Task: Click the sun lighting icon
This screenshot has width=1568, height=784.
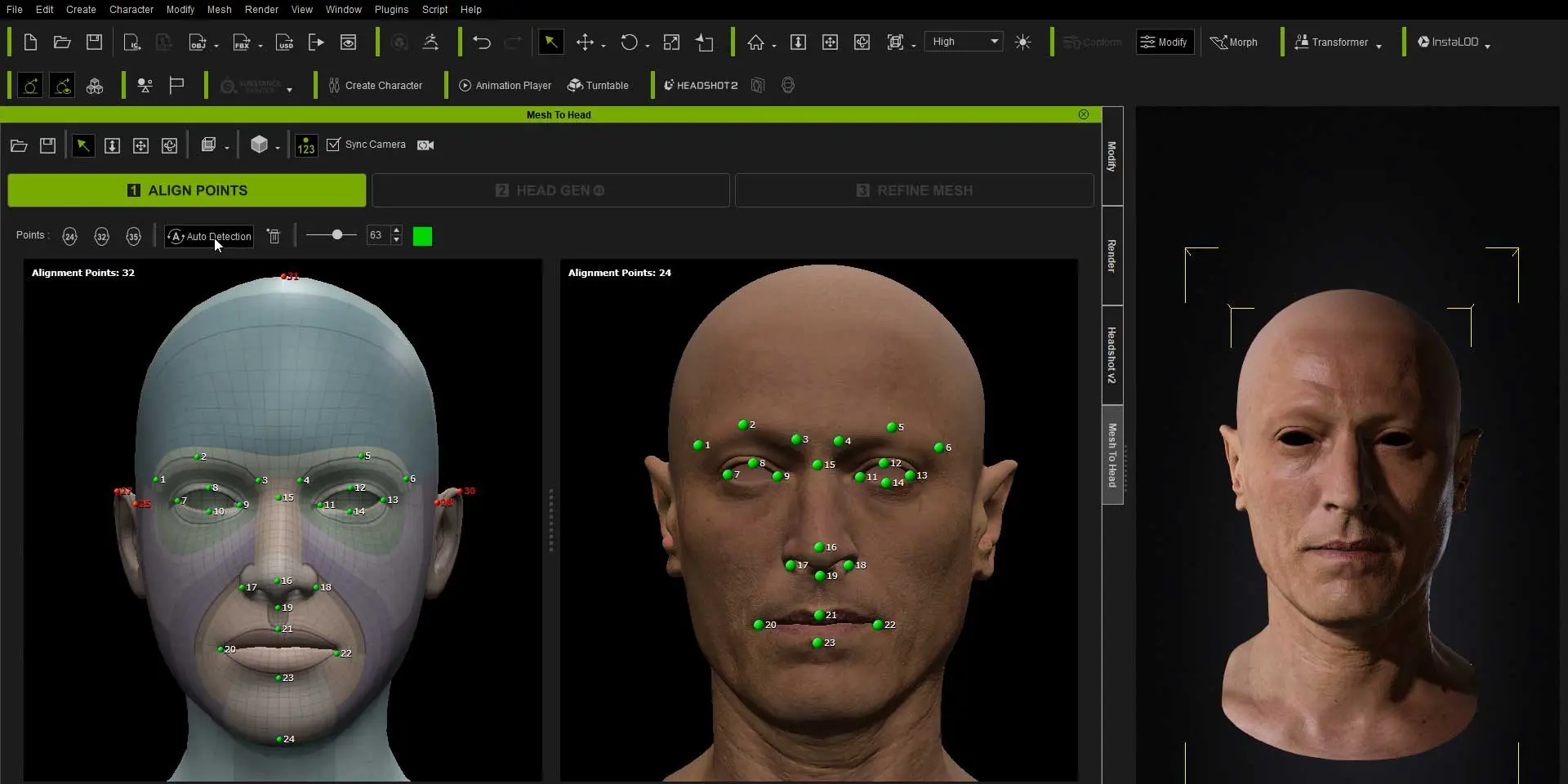Action: (1022, 42)
